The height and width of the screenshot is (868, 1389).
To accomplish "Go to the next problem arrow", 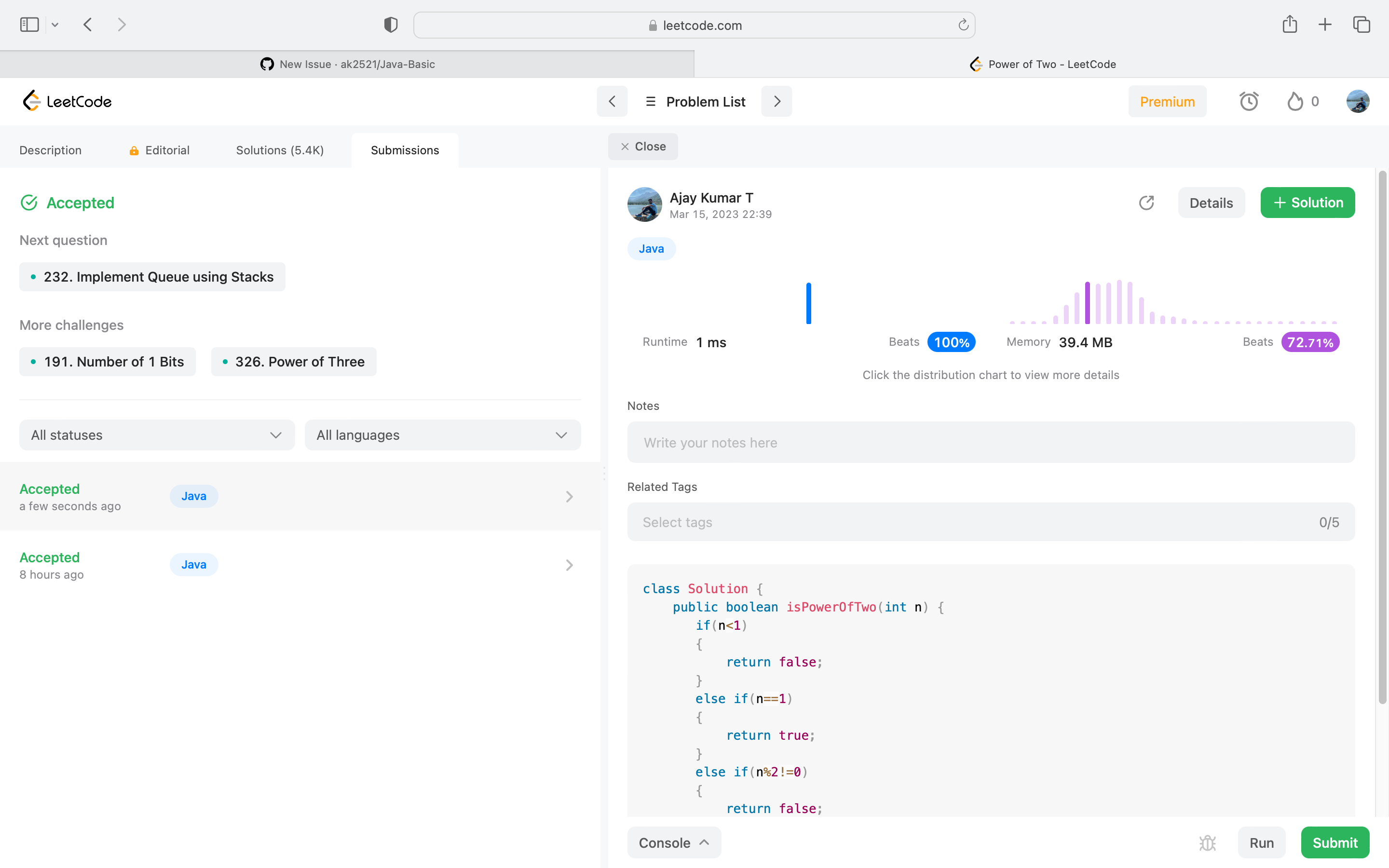I will [x=776, y=102].
